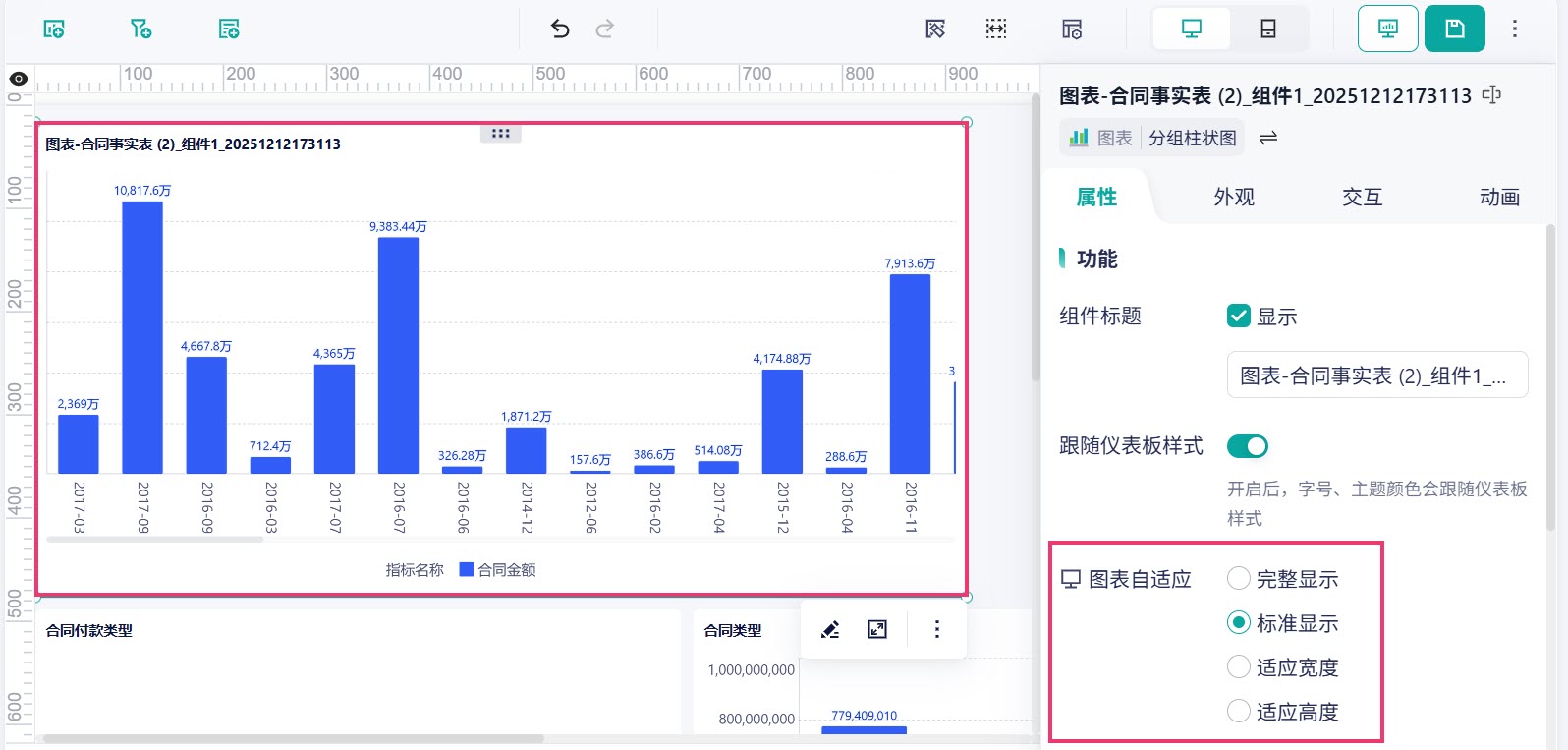This screenshot has height=750, width=1568.
Task: Click the 合同金额 blue legend swatch
Action: pyautogui.click(x=467, y=569)
